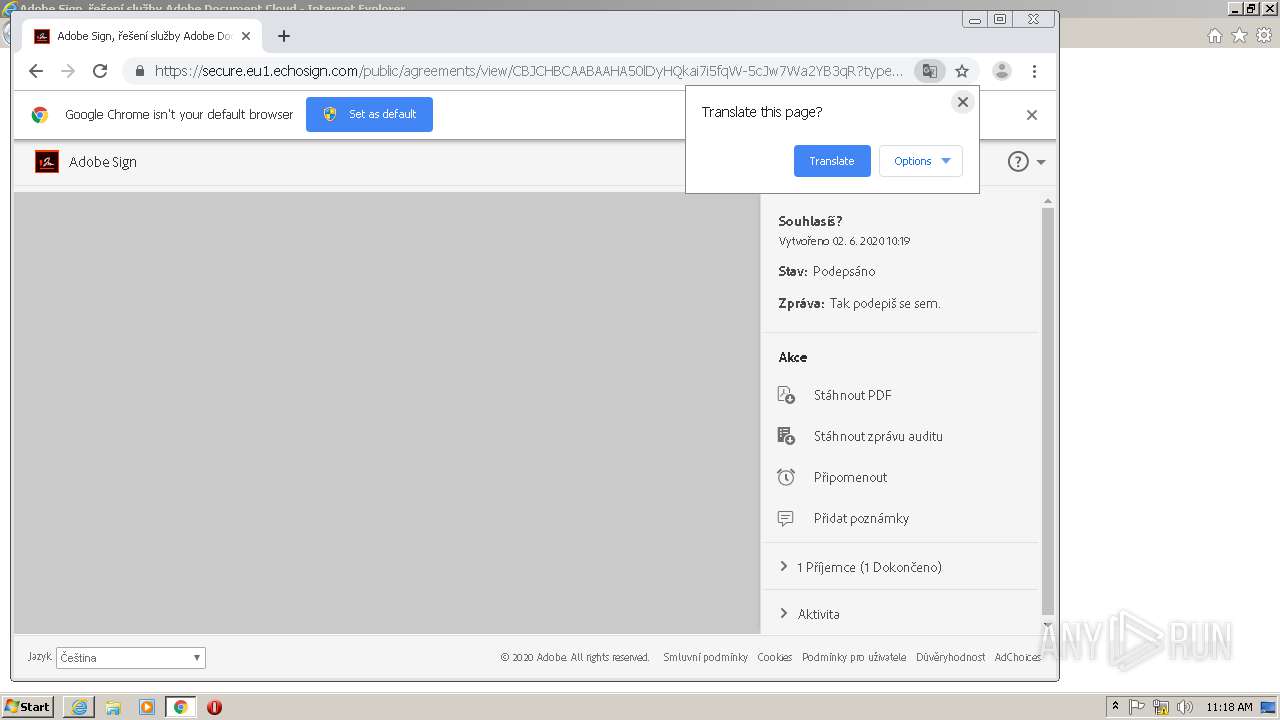Click the Stáhnout PDF icon
Image resolution: width=1280 pixels, height=720 pixels.
[x=786, y=395]
